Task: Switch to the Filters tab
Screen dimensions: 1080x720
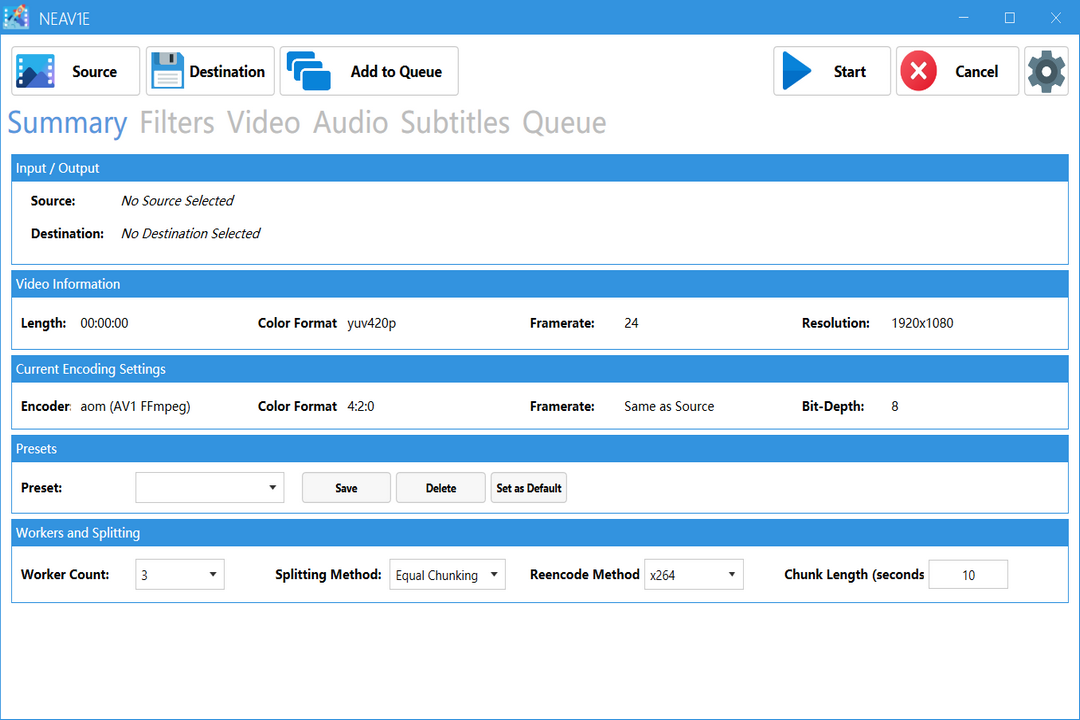Action: tap(176, 122)
